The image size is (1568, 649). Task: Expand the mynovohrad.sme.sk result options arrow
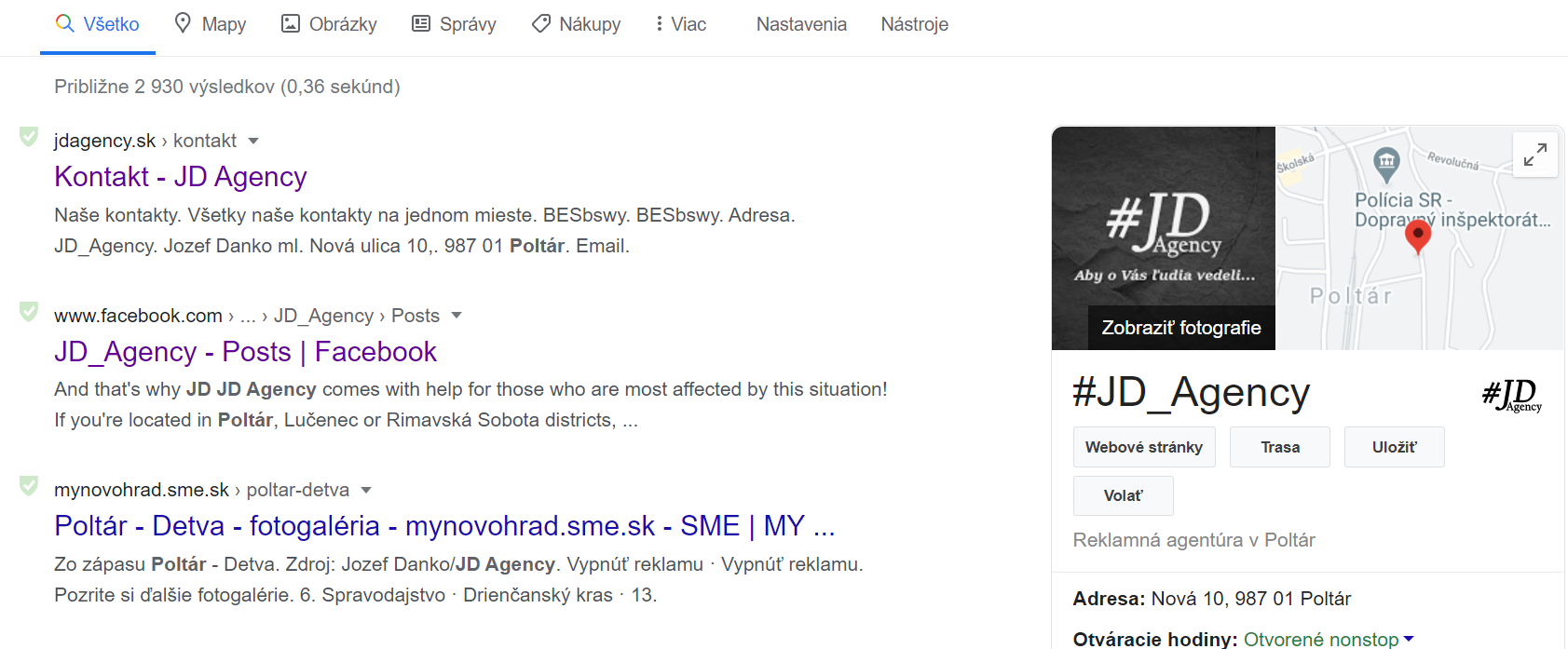tap(366, 490)
